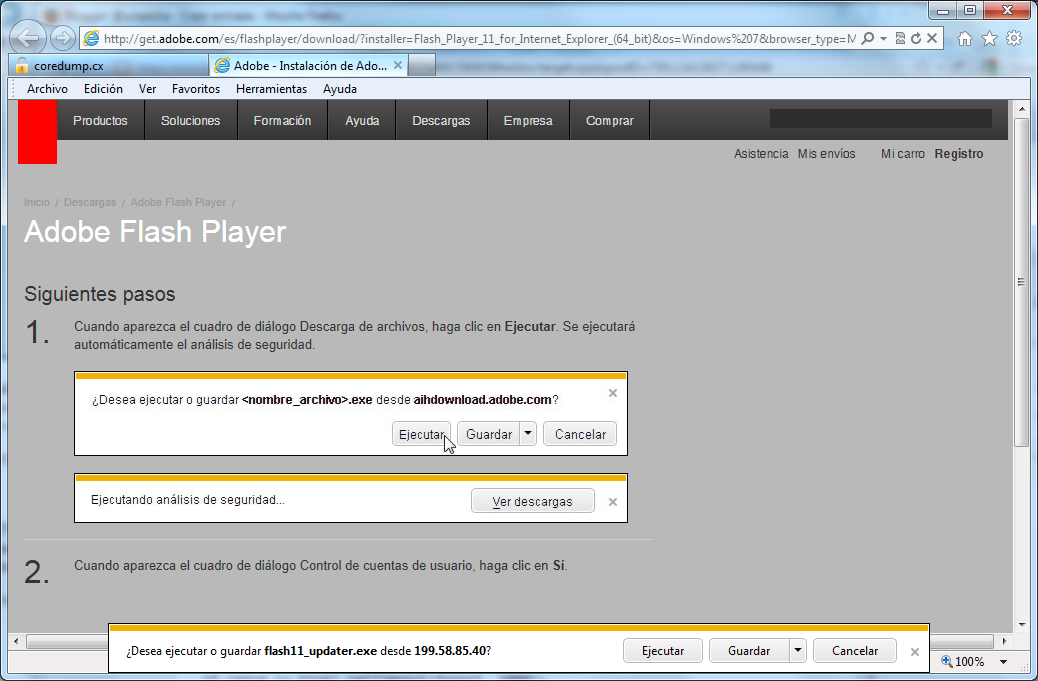The height and width of the screenshot is (681, 1038).
Task: Toggle Compatibility View icon in address bar
Action: click(900, 38)
